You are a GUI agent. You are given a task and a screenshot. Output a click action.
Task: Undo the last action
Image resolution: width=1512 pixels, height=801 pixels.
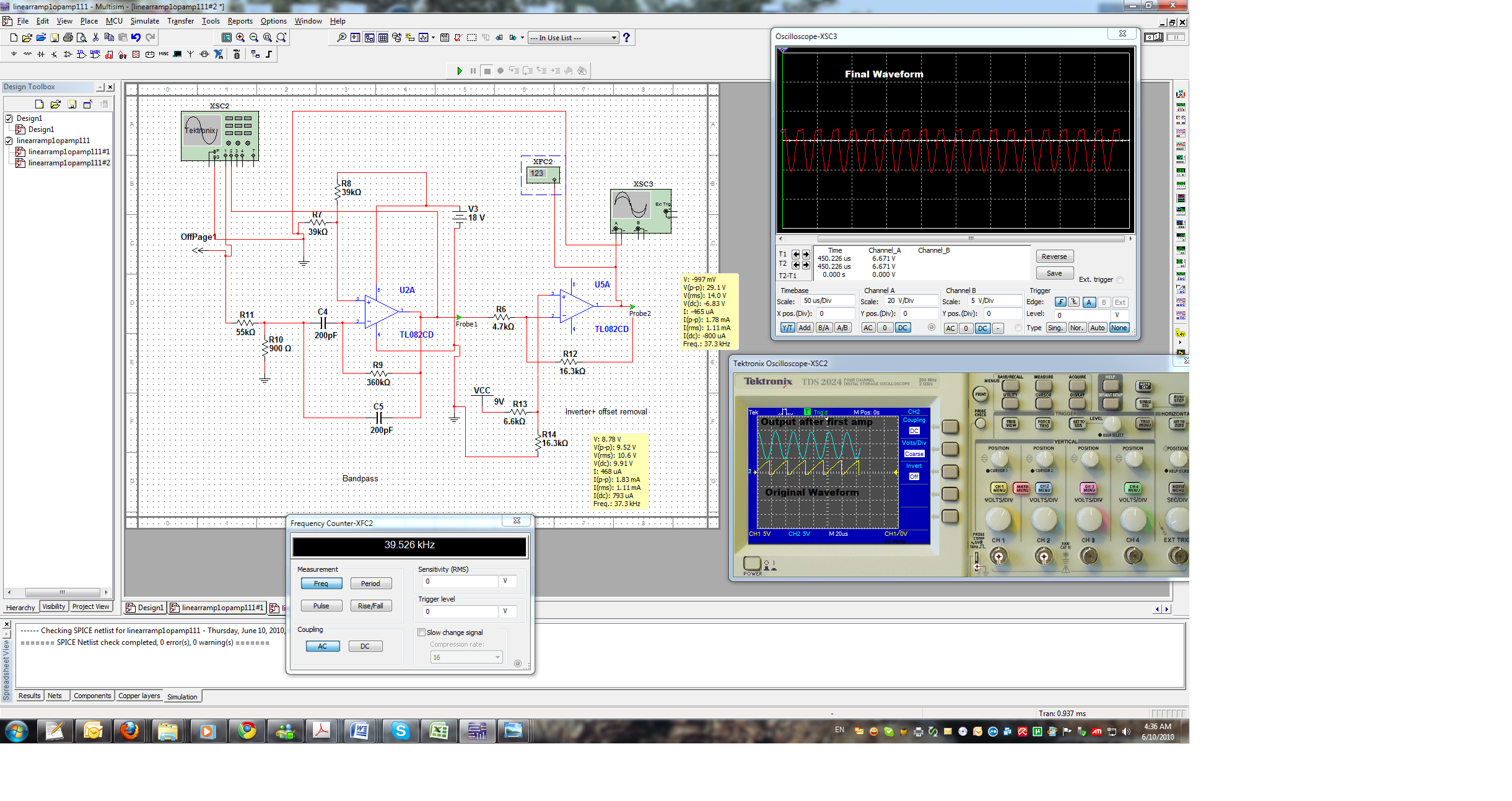136,38
